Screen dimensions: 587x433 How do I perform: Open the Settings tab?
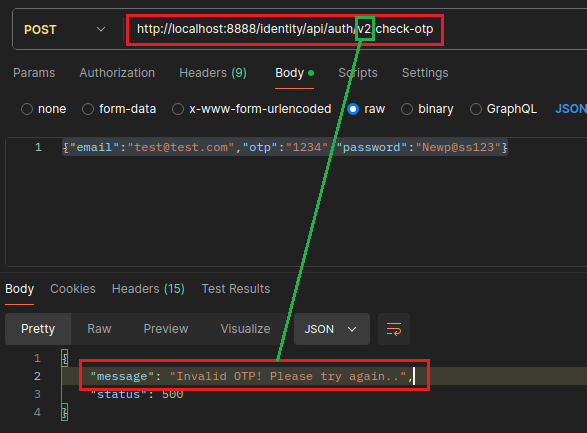pyautogui.click(x=425, y=73)
